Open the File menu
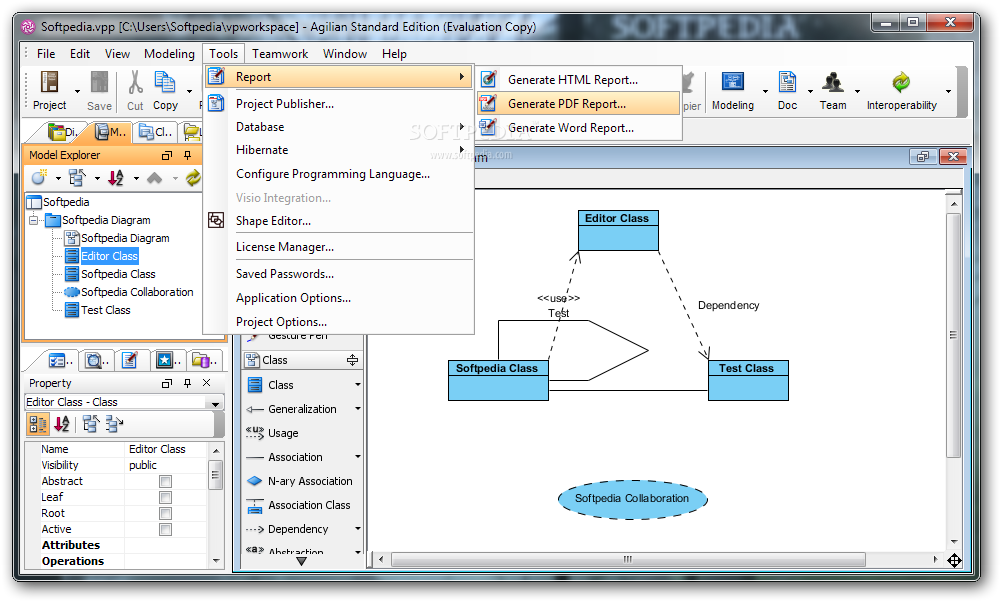Viewport: 1001px width, 602px height. point(46,54)
